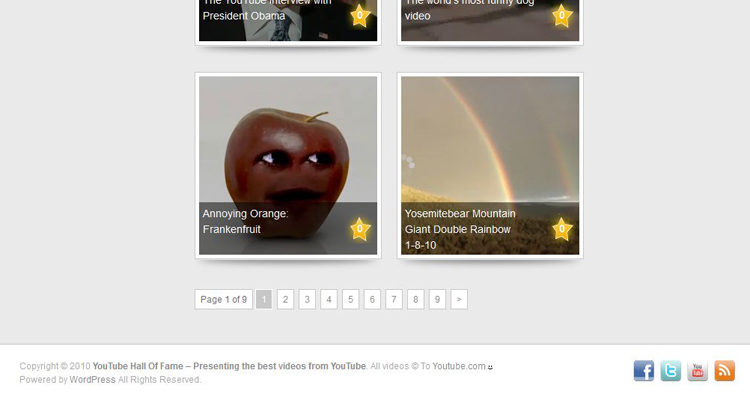
Task: Jump to page 9
Action: click(437, 300)
